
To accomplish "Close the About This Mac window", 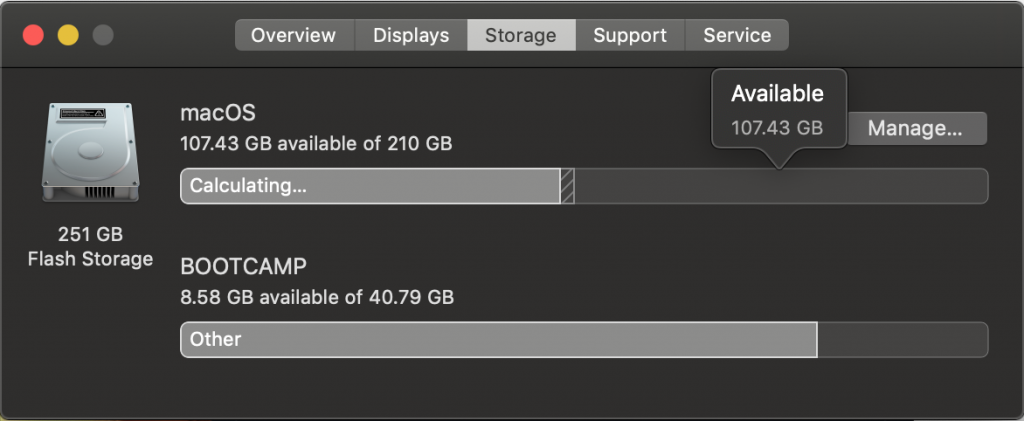I will coord(34,36).
